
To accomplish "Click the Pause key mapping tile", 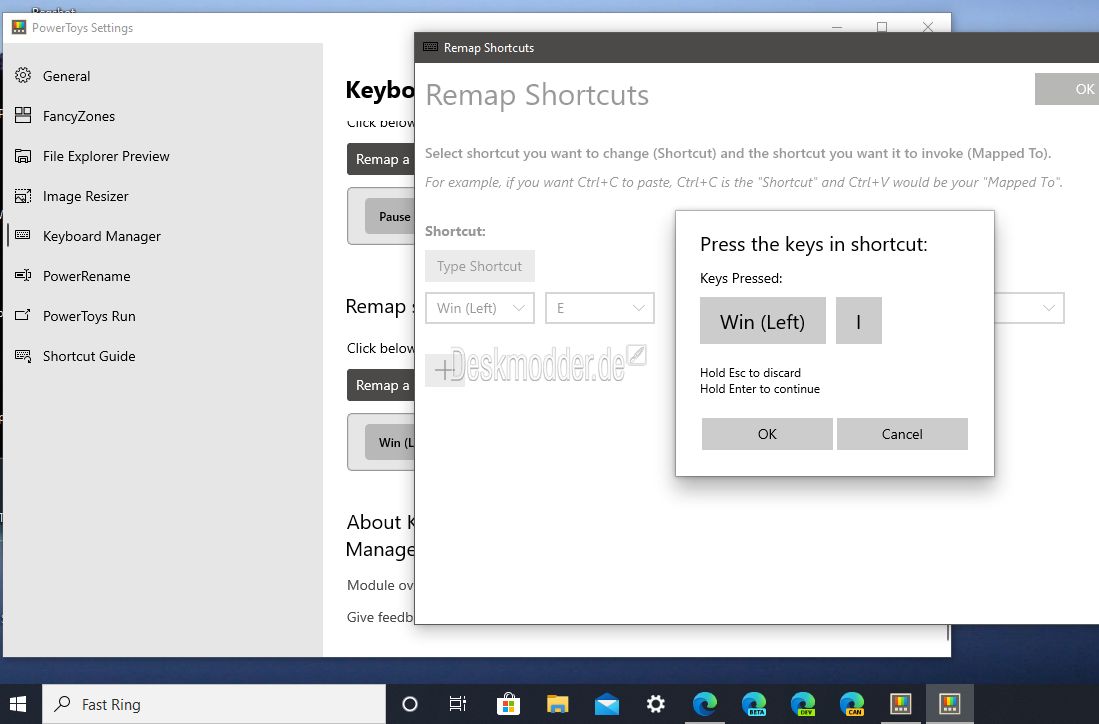I will [x=391, y=217].
